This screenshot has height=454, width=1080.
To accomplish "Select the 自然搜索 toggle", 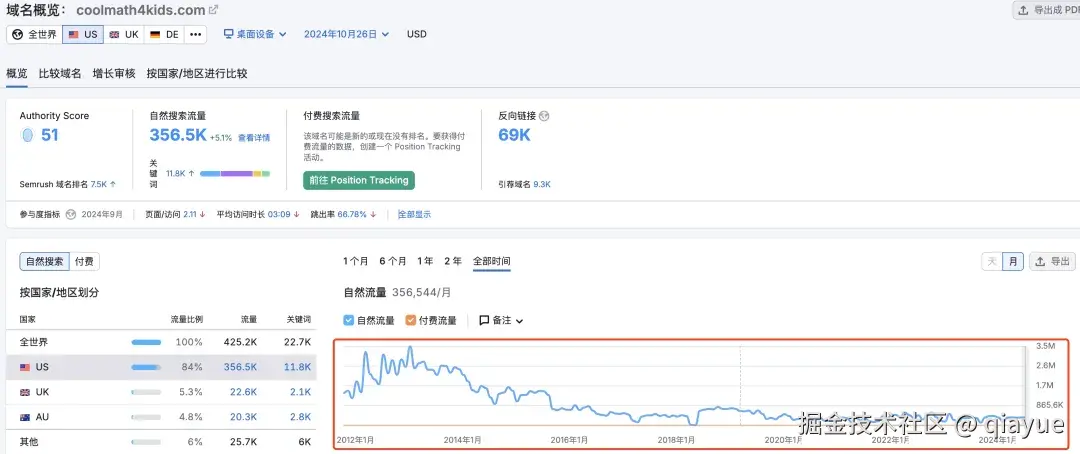I will pyautogui.click(x=45, y=262).
